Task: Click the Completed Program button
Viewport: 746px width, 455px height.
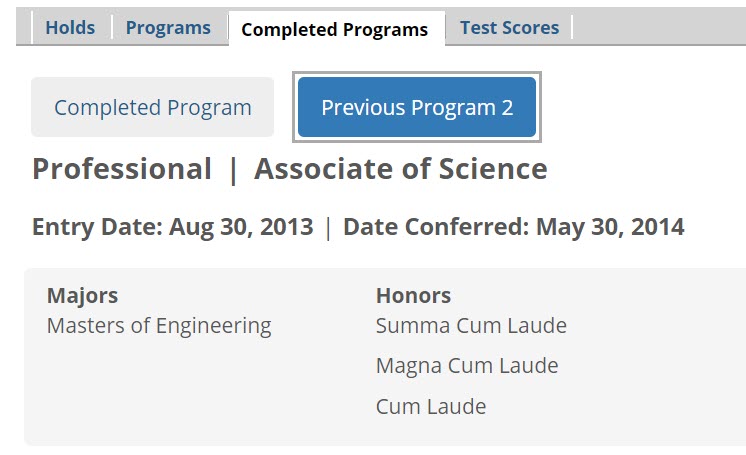Action: [x=153, y=108]
